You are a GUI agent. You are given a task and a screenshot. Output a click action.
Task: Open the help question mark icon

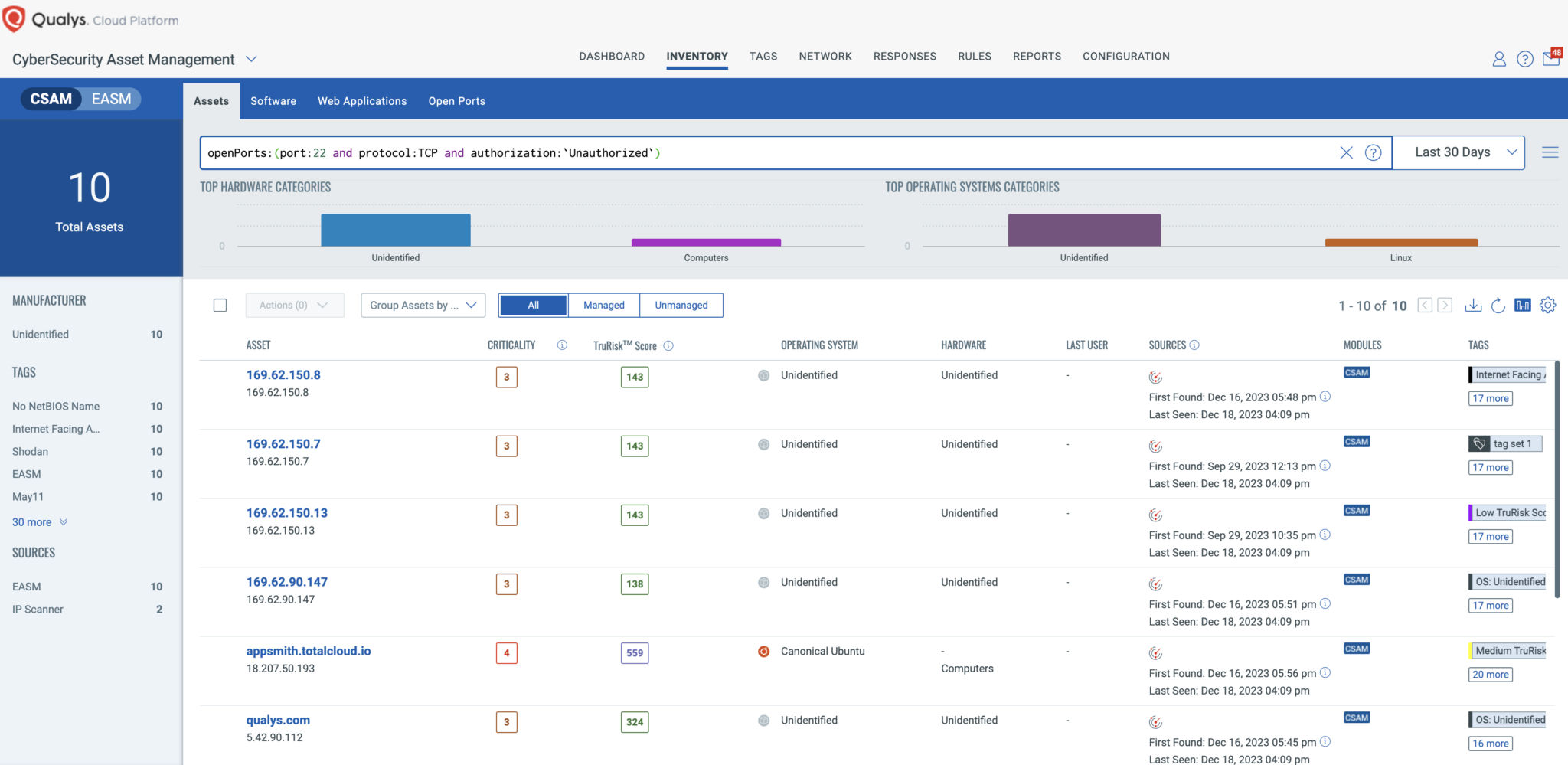[1525, 59]
